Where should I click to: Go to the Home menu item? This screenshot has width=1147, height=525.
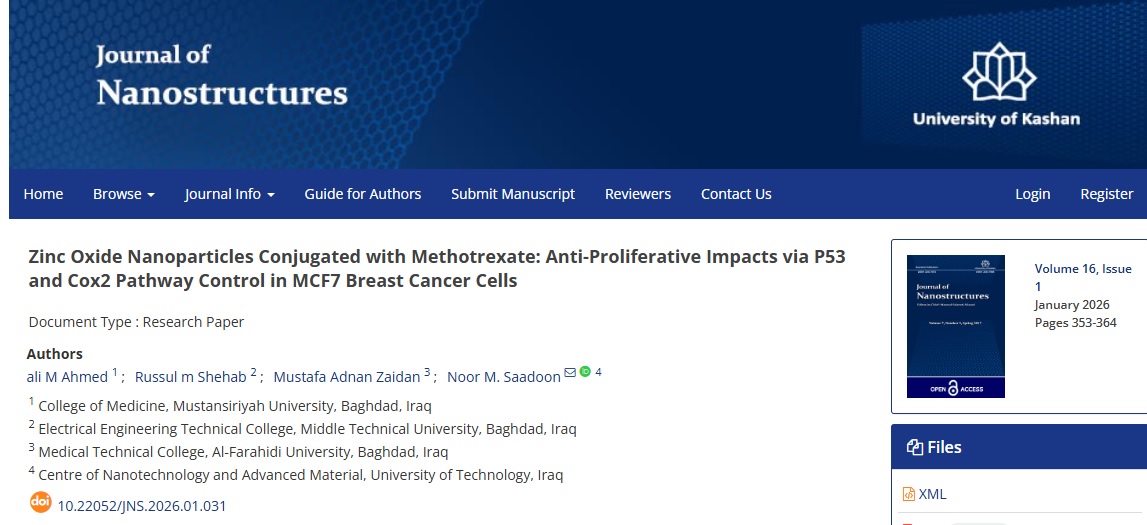43,194
